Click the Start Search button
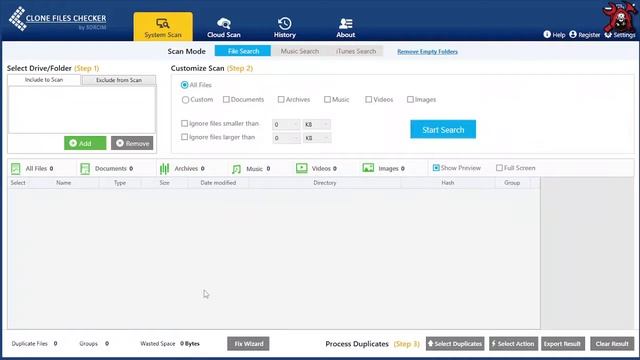This screenshot has width=640, height=360. tap(443, 129)
